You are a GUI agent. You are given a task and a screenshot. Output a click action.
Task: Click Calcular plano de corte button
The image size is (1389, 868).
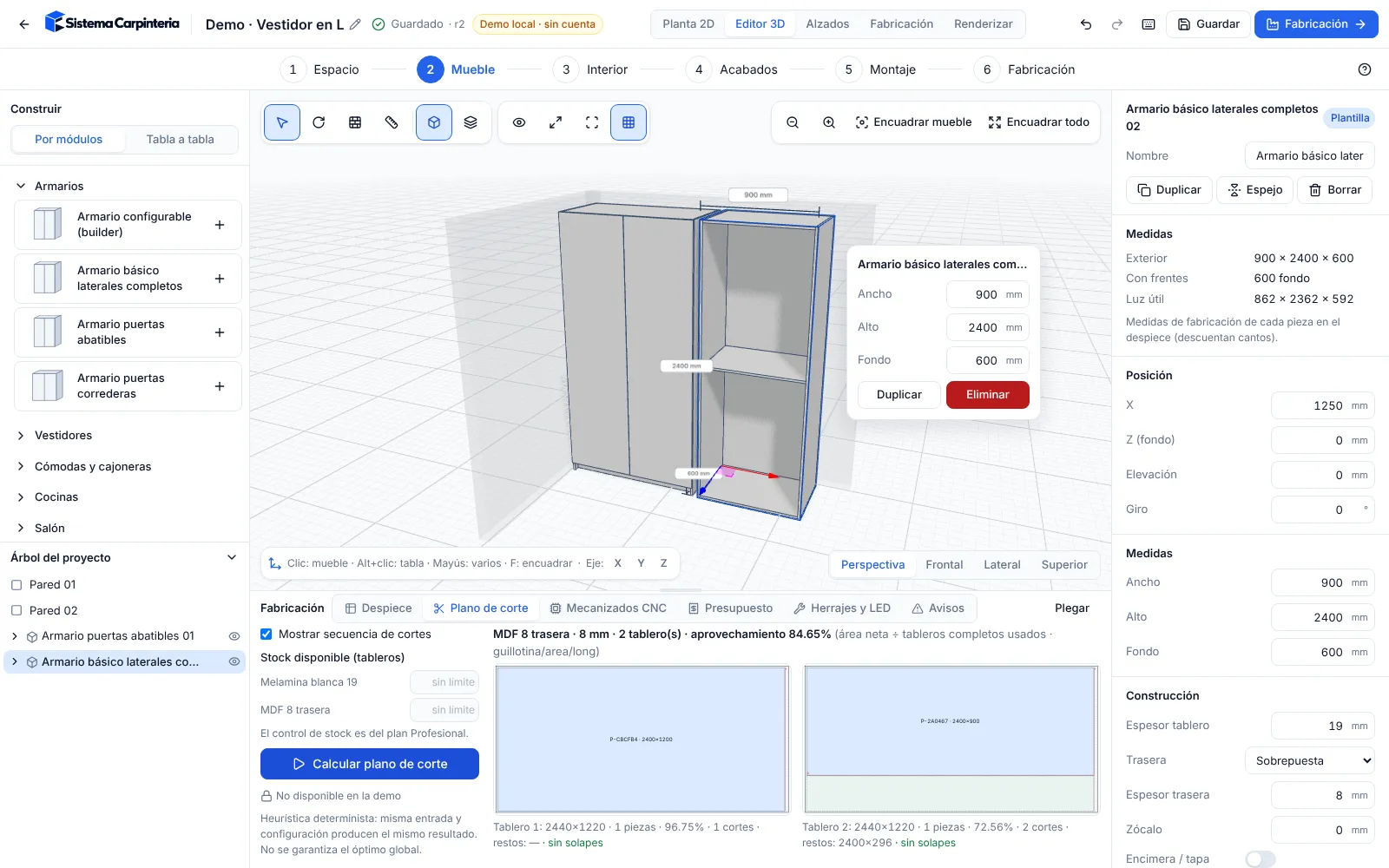370,764
